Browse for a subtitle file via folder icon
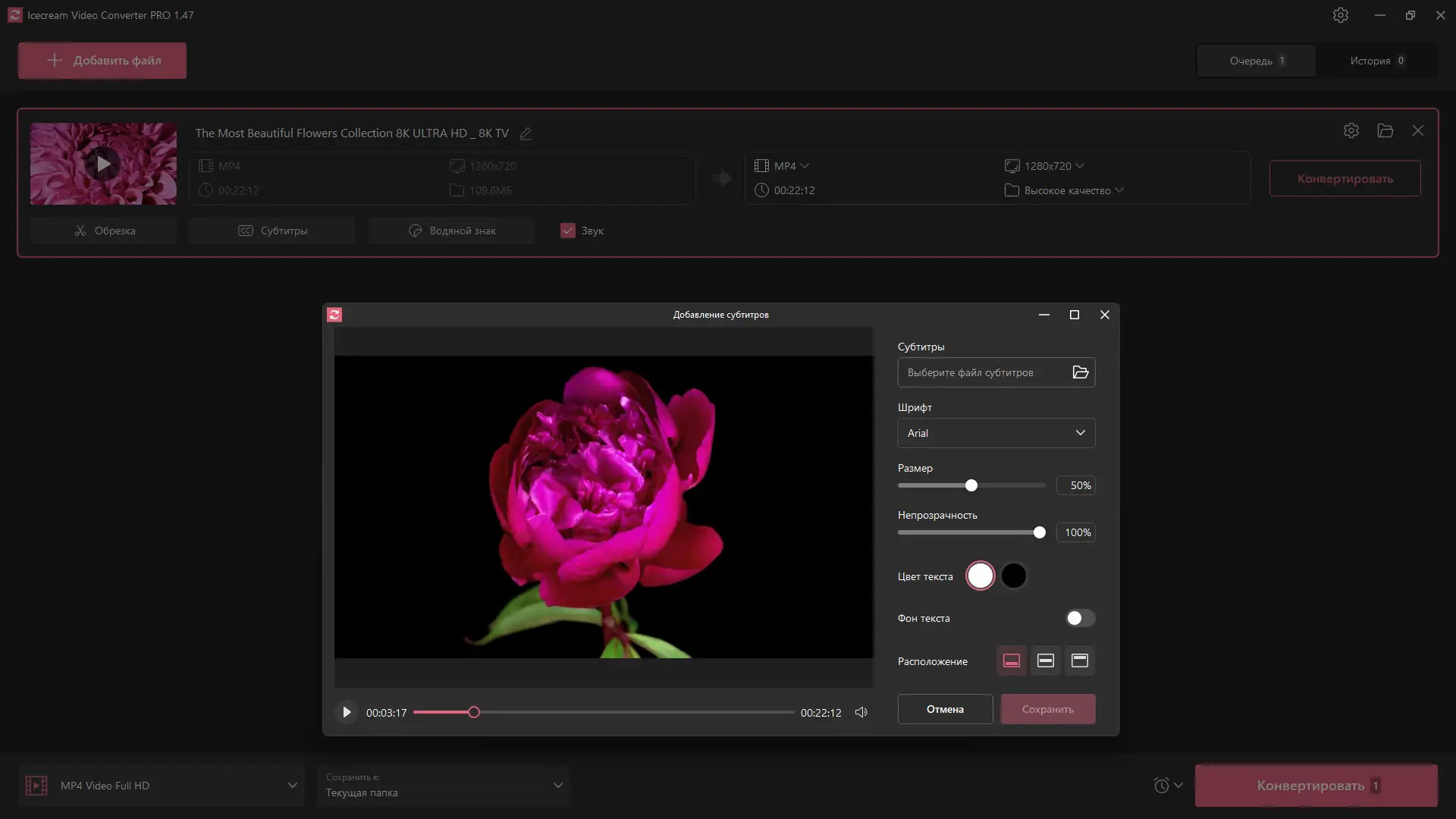 [1081, 372]
